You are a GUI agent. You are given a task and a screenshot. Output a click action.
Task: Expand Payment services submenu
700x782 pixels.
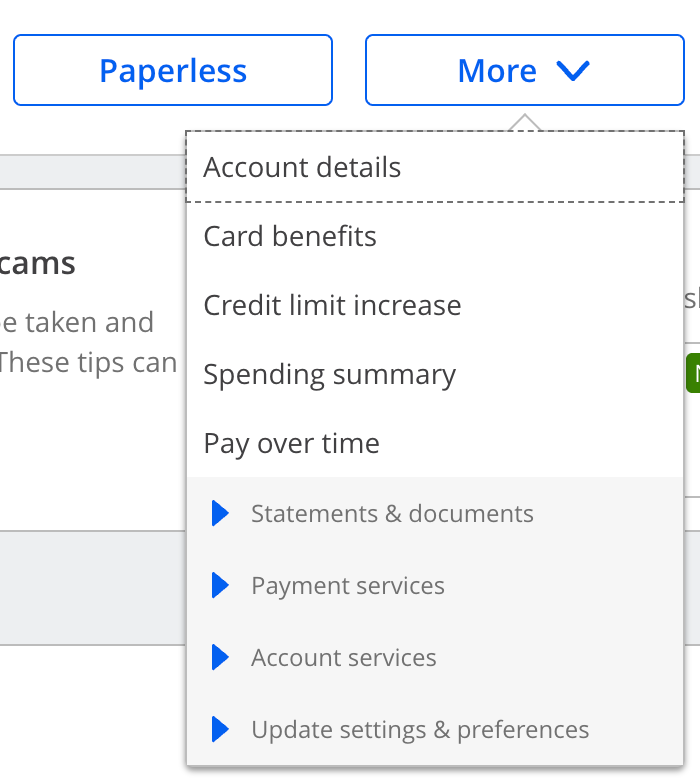[x=348, y=586]
